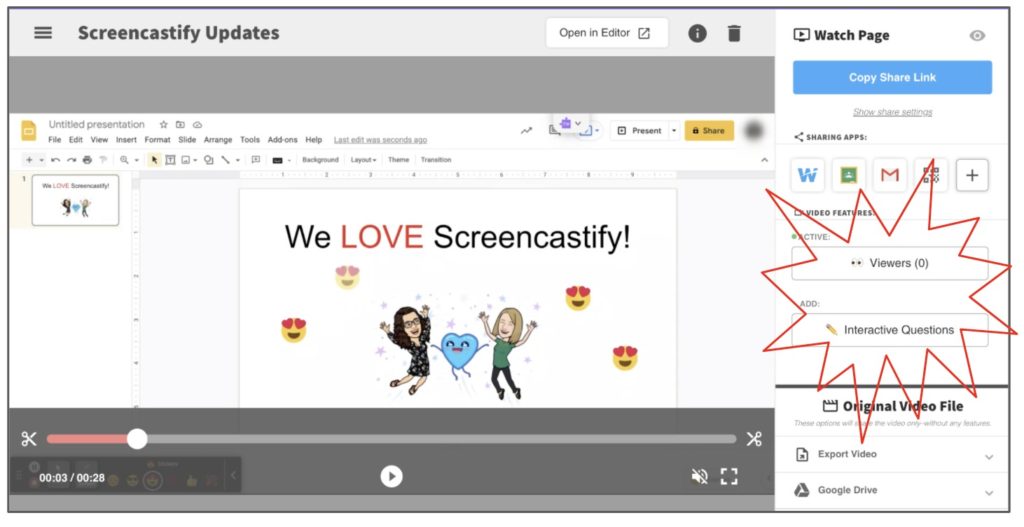Play the video recording
The image size is (1024, 527).
tap(391, 476)
